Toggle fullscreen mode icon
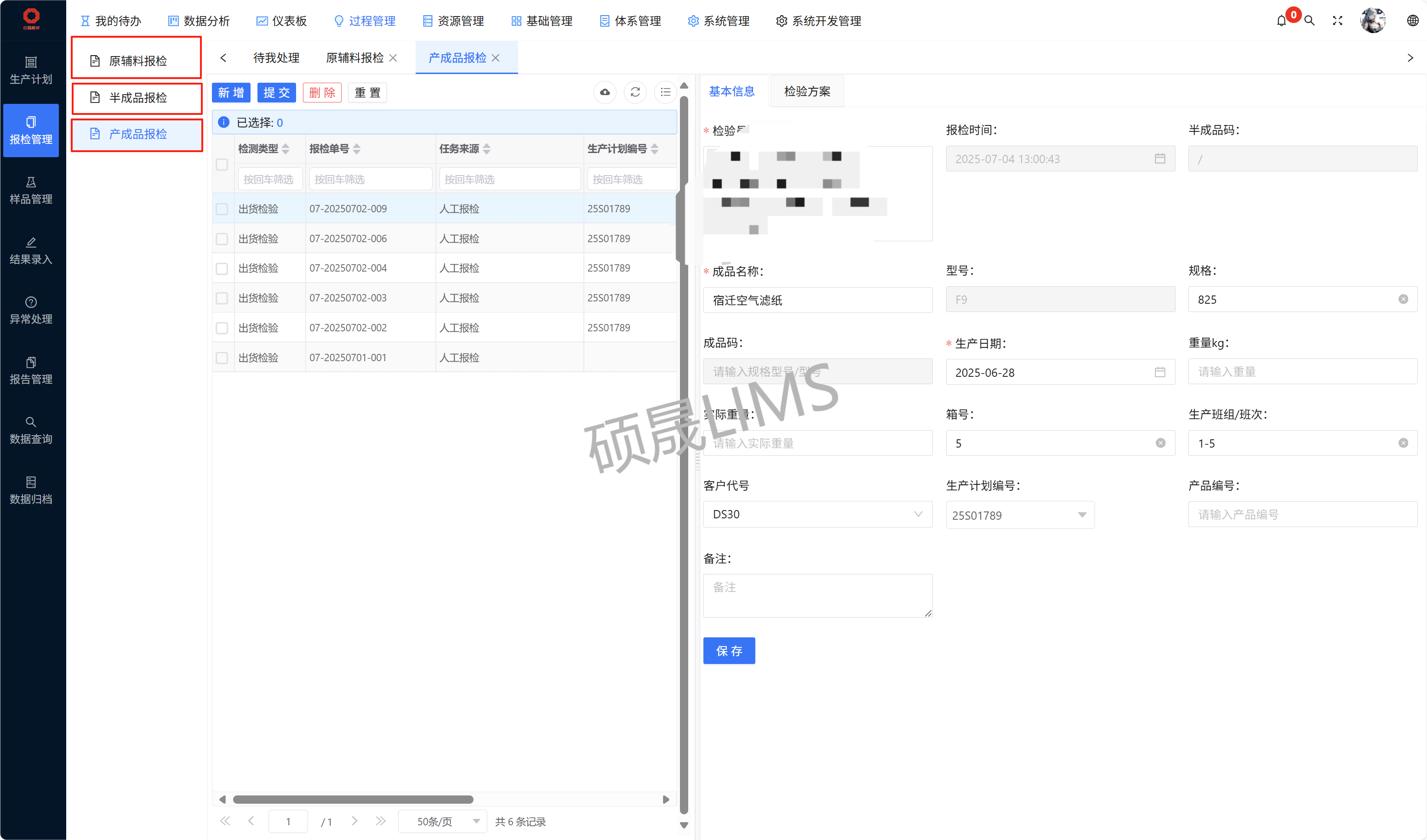The width and height of the screenshot is (1427, 840). (1337, 21)
